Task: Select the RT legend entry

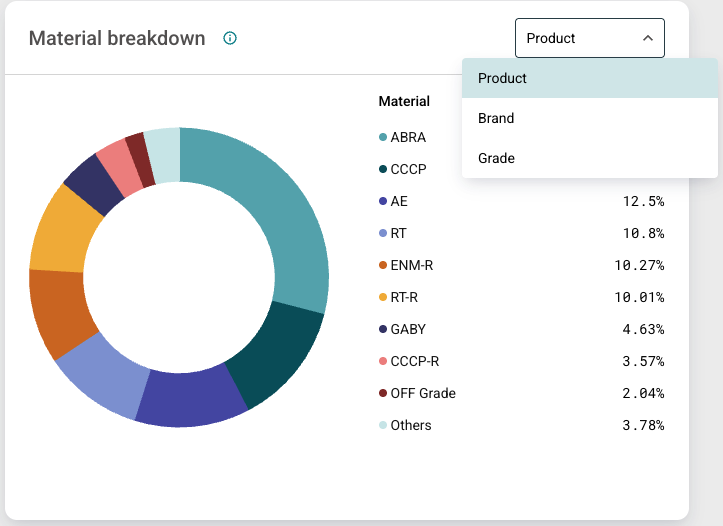Action: (x=398, y=233)
